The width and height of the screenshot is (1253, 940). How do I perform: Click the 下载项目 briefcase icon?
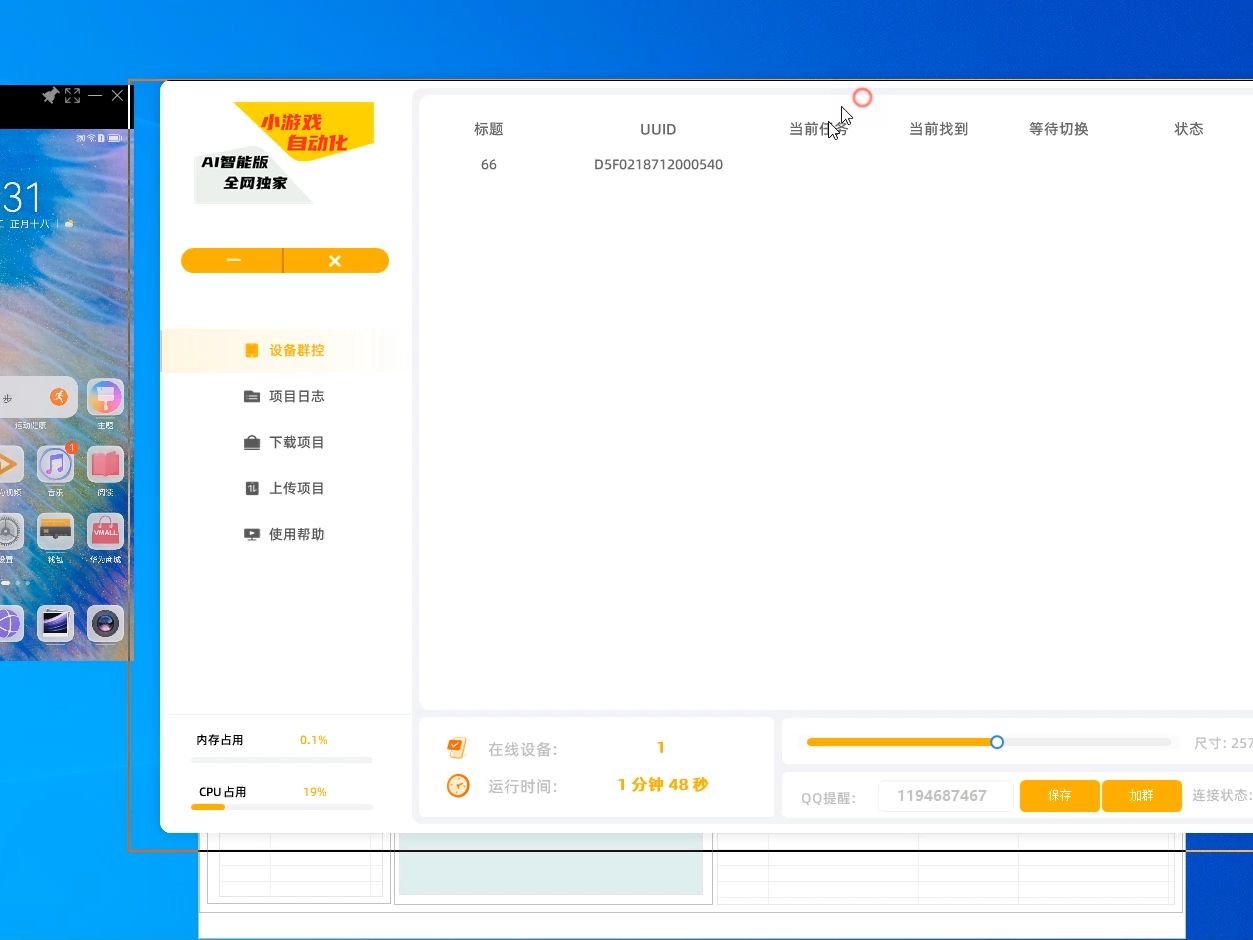[252, 442]
